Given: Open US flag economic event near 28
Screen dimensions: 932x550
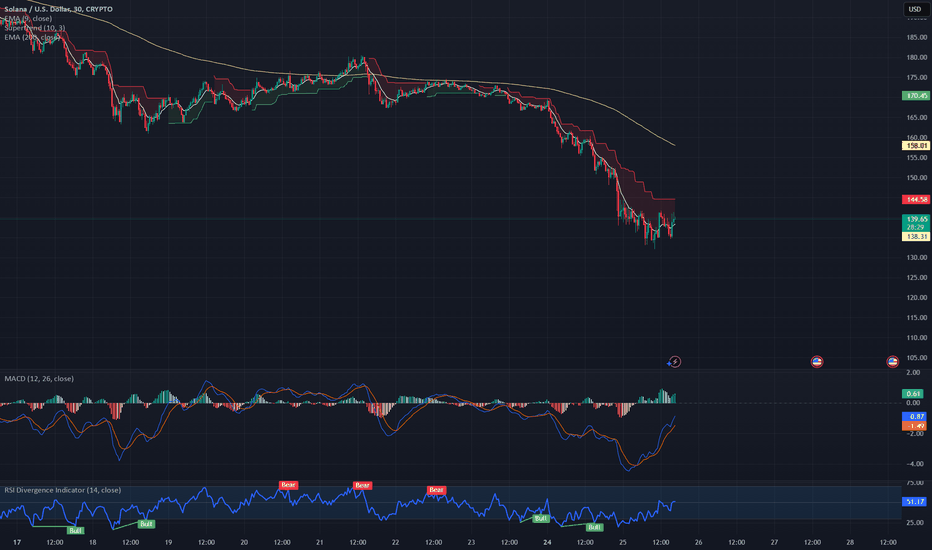Looking at the screenshot, I should point(892,362).
